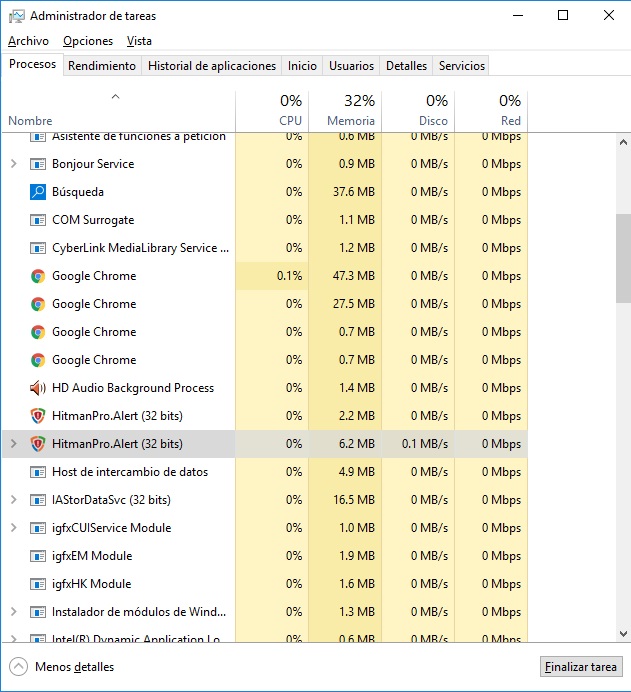Select the Procesos tab
Viewport: 631px width, 692px height.
pos(33,64)
